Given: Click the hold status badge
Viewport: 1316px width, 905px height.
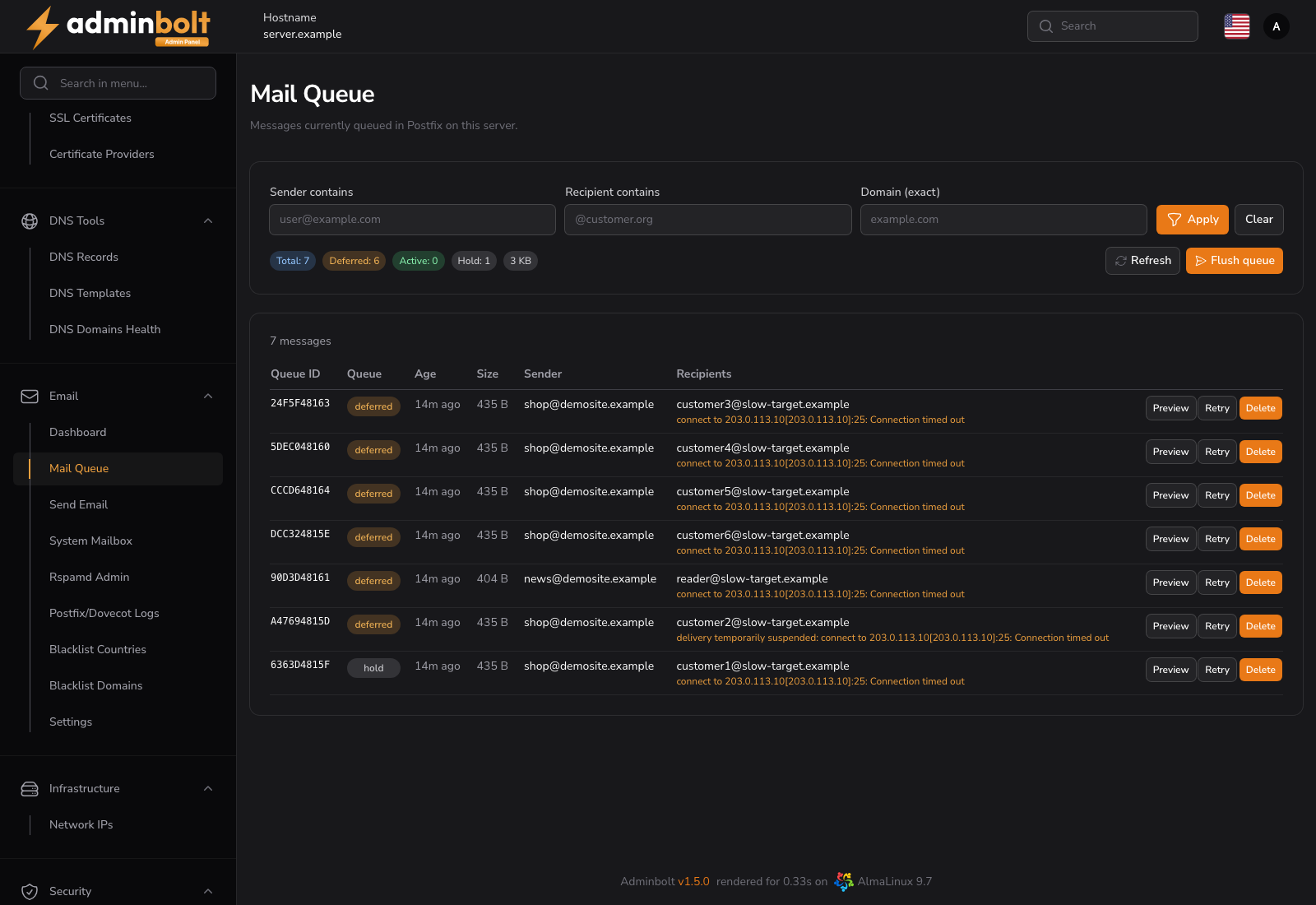Looking at the screenshot, I should pos(373,668).
